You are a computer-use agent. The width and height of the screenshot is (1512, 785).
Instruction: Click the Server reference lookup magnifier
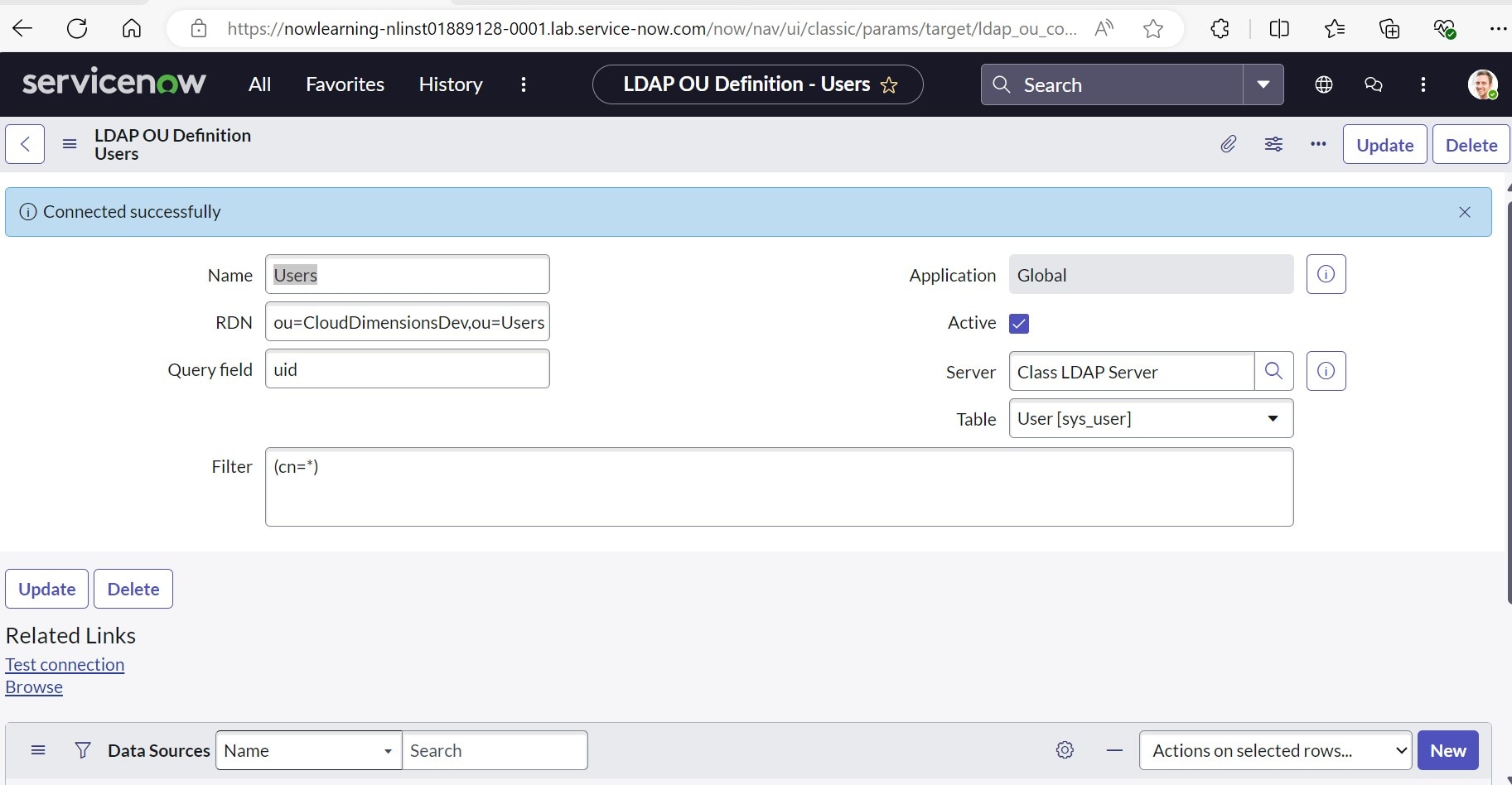tap(1274, 371)
